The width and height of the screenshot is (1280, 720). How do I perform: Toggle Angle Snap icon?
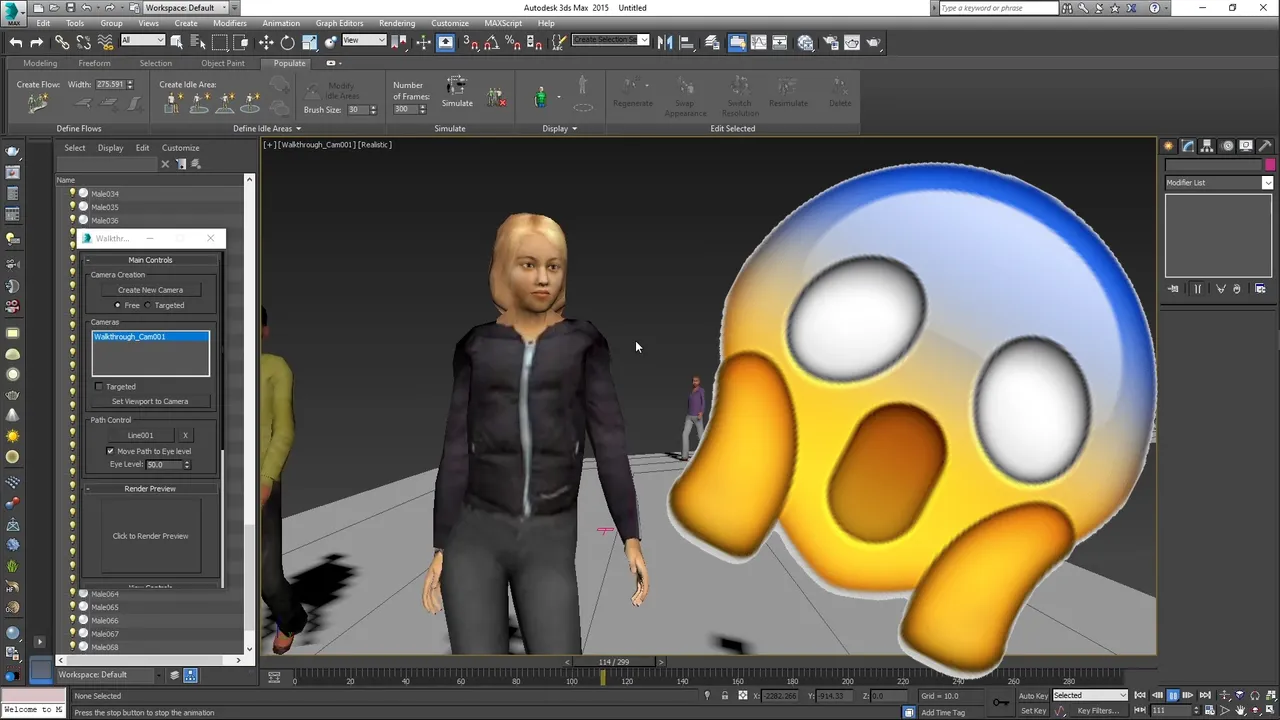pyautogui.click(x=490, y=42)
